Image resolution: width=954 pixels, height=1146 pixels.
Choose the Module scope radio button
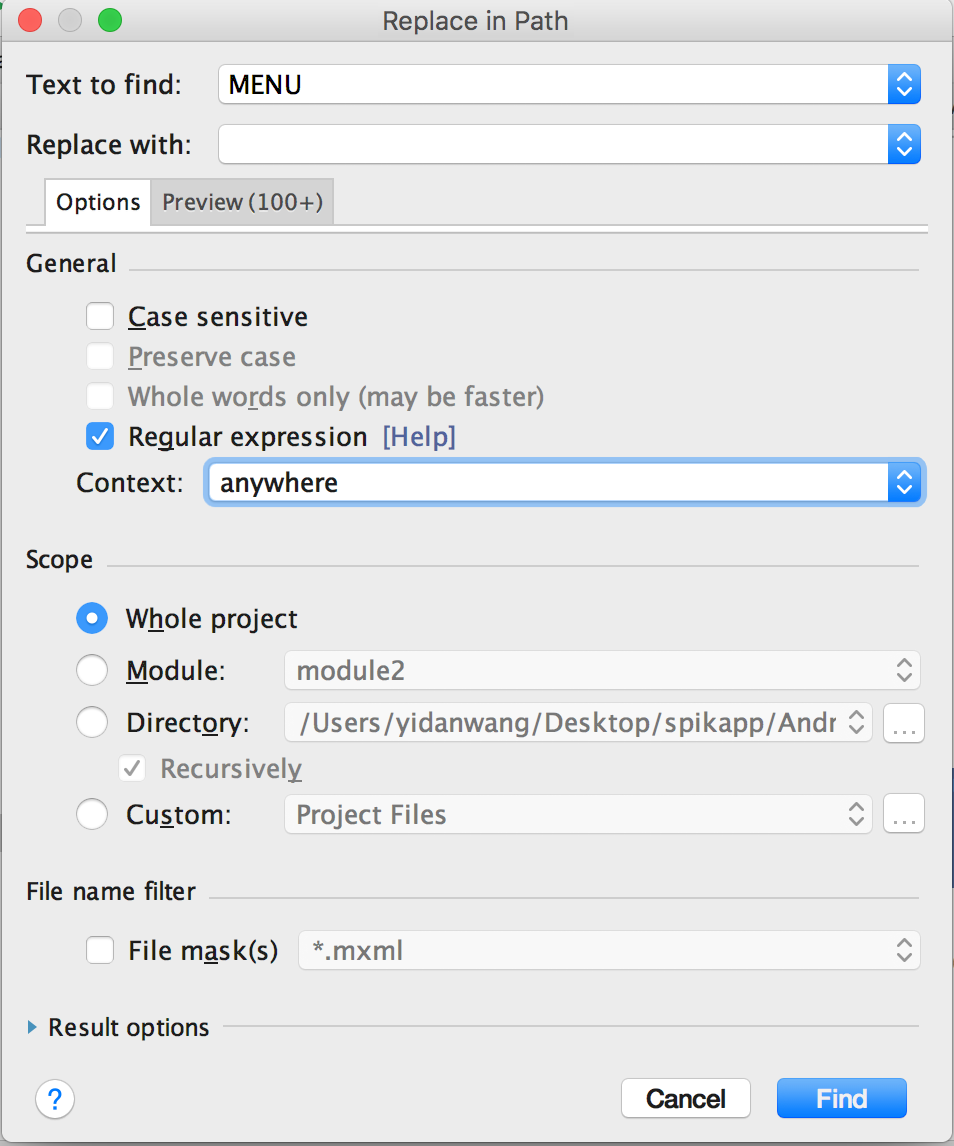click(92, 670)
